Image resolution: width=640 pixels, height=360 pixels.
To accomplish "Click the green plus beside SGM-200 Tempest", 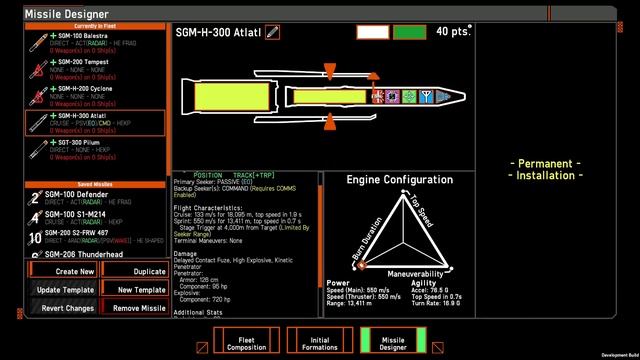I will coord(53,62).
